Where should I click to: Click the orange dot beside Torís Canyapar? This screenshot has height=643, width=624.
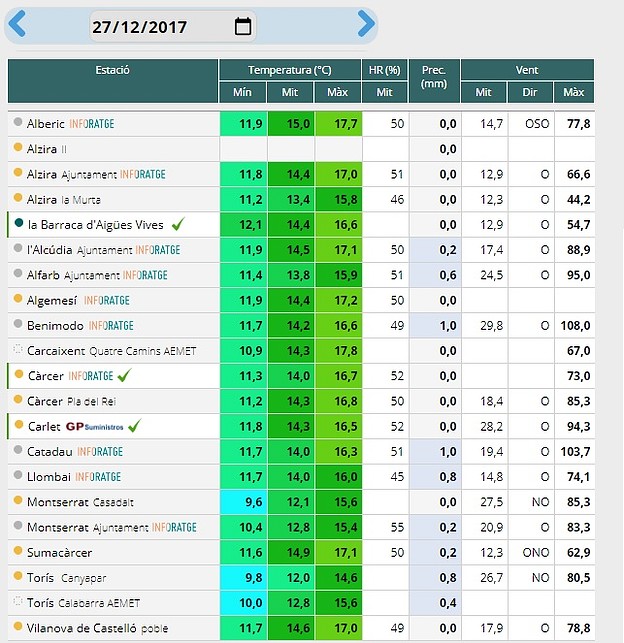coord(18,576)
